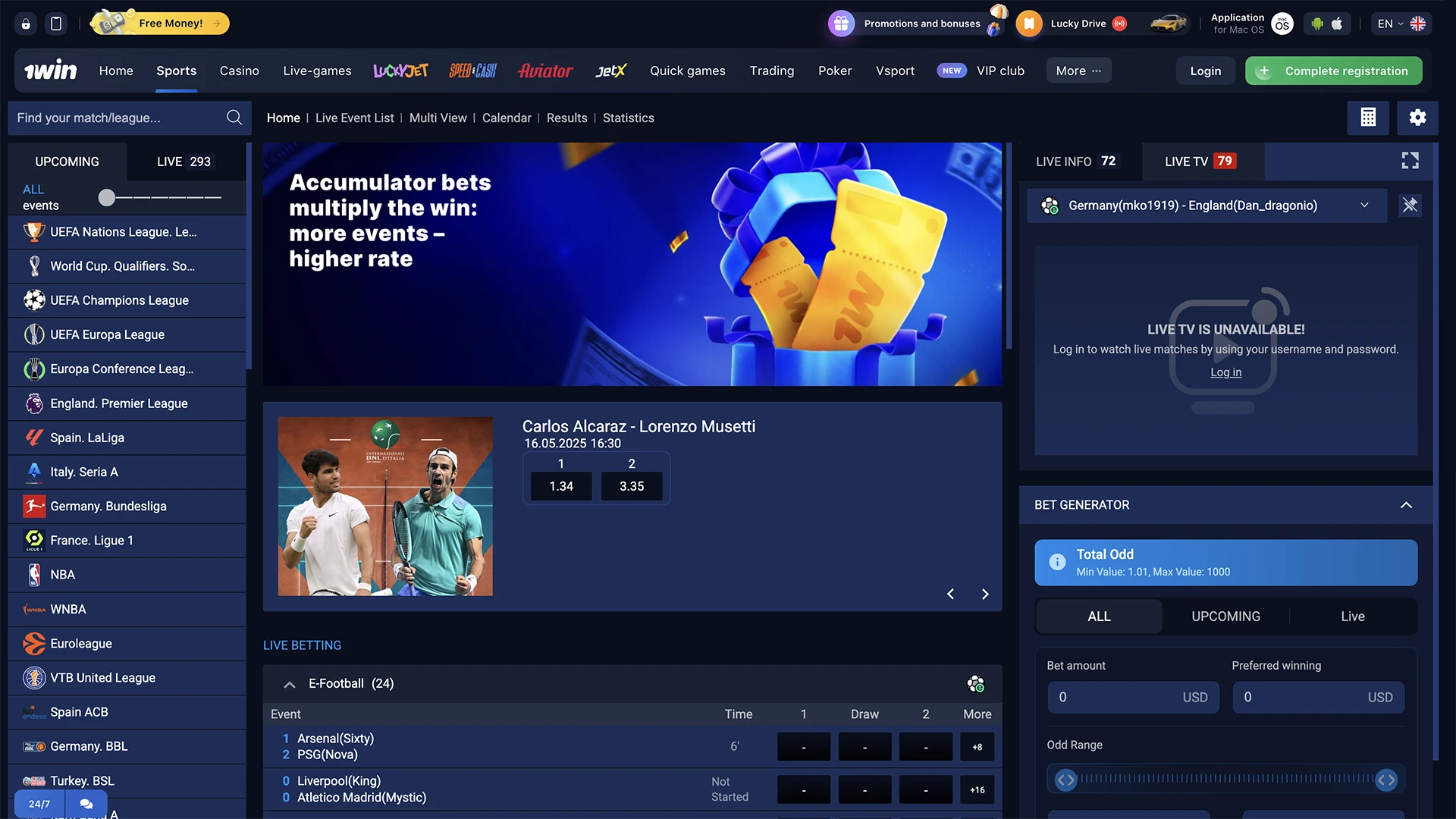Bet on Musetti at odds 3.35

pyautogui.click(x=632, y=486)
